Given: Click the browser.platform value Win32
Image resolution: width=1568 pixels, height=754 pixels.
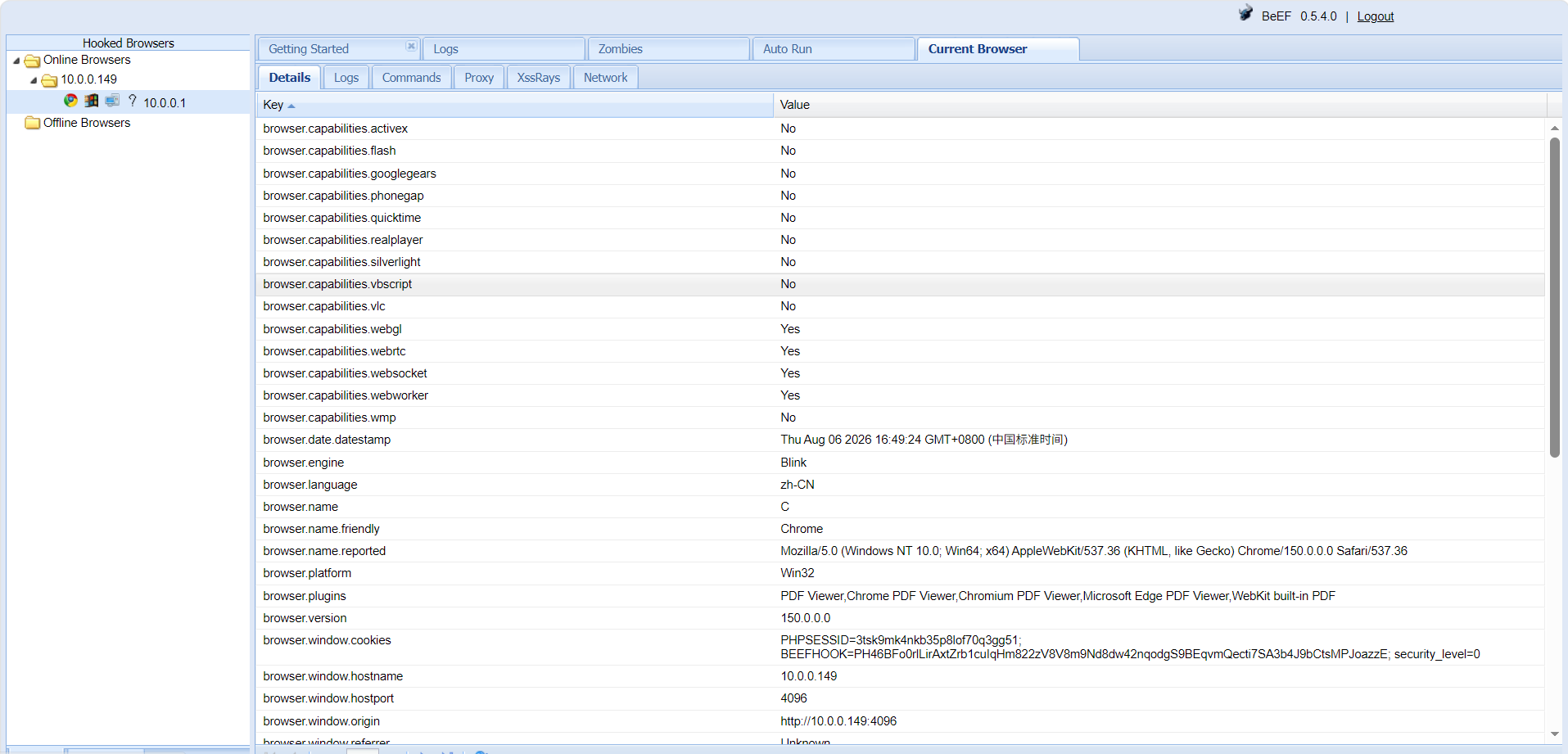Looking at the screenshot, I should pyautogui.click(x=798, y=573).
